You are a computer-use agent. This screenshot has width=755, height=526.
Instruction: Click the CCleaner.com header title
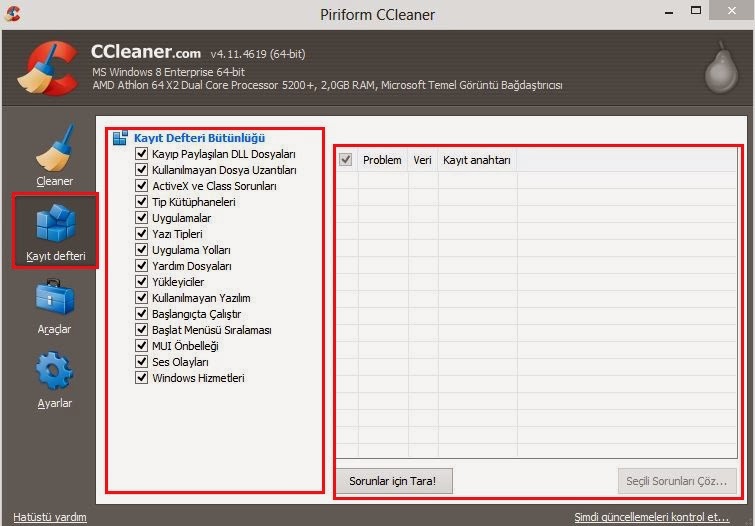click(x=146, y=52)
